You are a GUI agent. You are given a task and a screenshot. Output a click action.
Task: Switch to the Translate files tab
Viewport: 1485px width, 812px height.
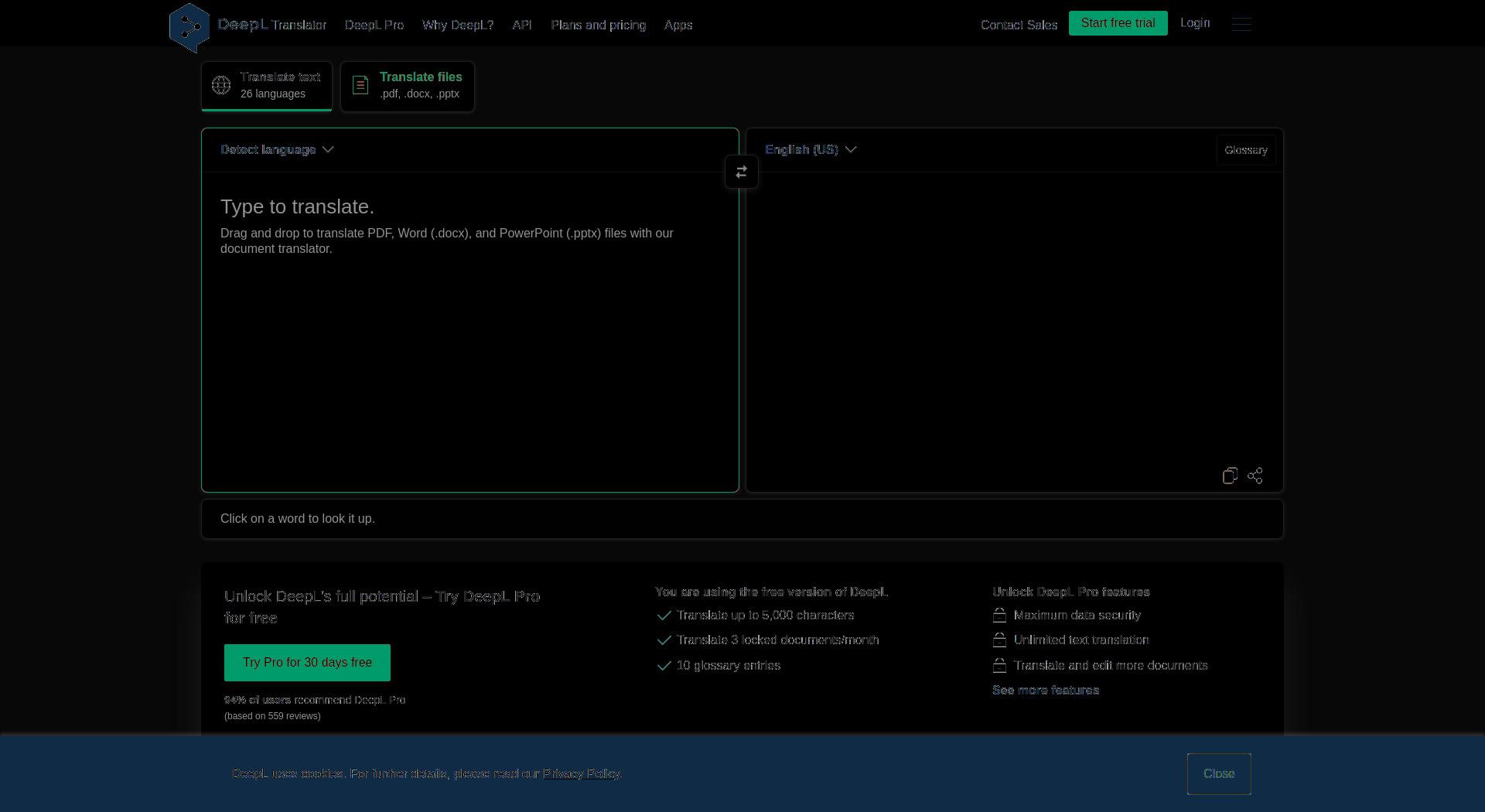408,86
